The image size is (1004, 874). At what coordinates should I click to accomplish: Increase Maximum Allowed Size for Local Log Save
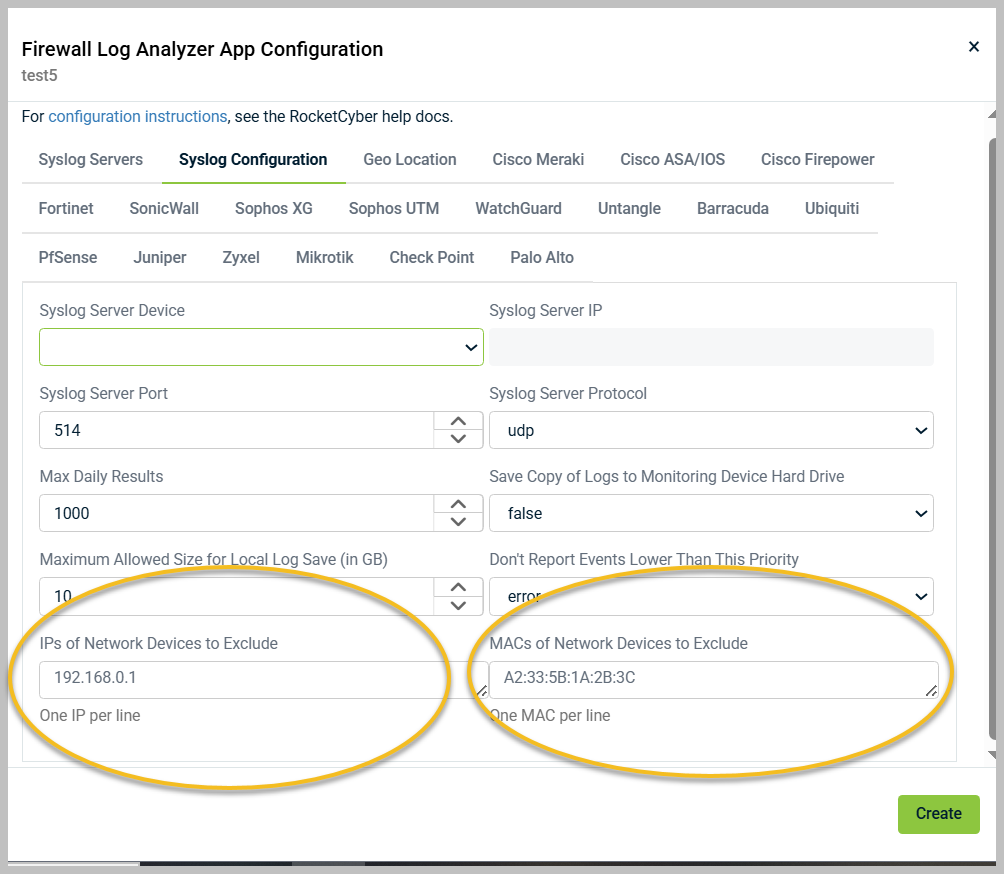(x=458, y=588)
